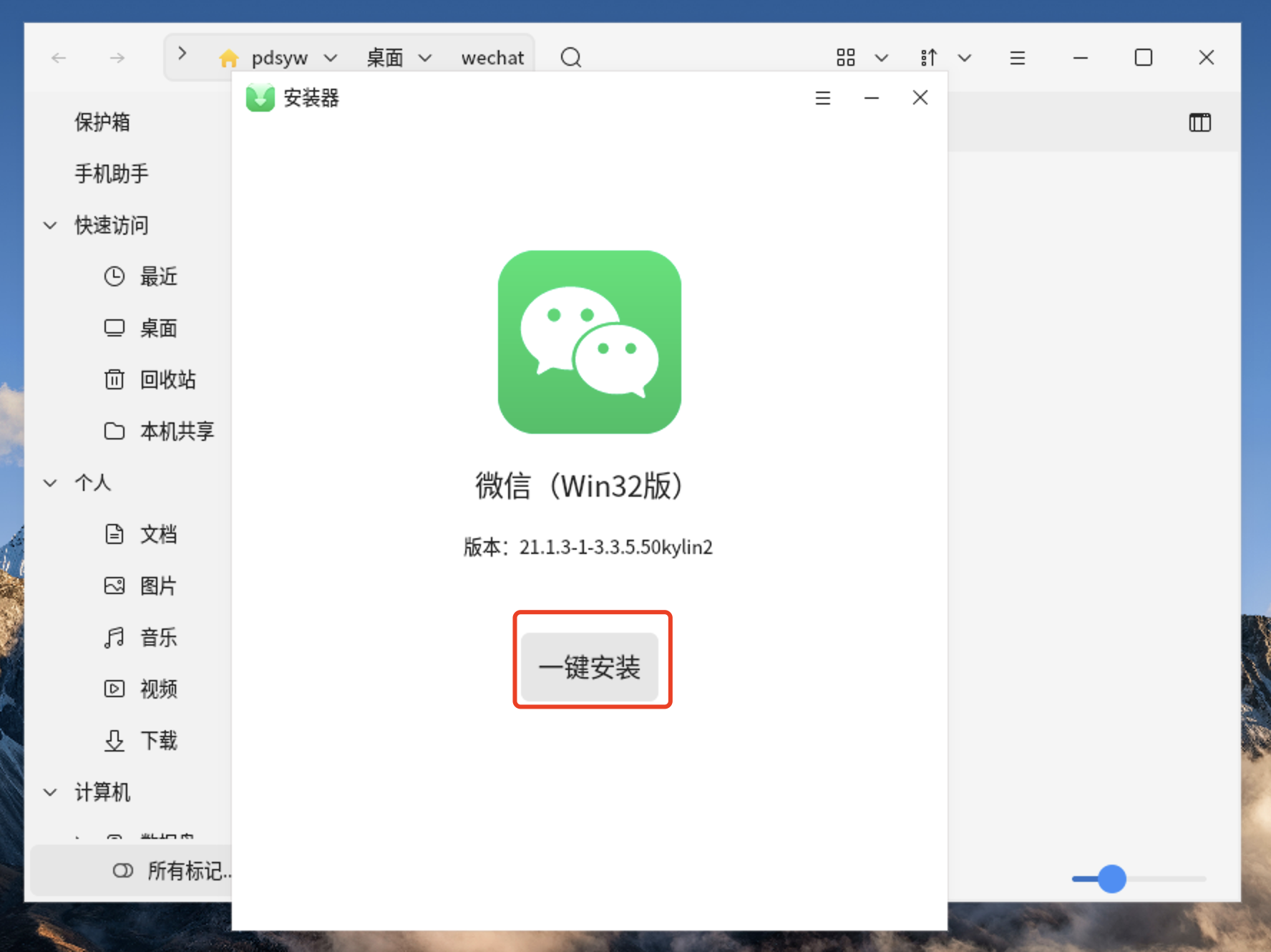Viewport: 1271px width, 952px height.
Task: Click the tag icon beside 所有标记
Action: point(123,870)
